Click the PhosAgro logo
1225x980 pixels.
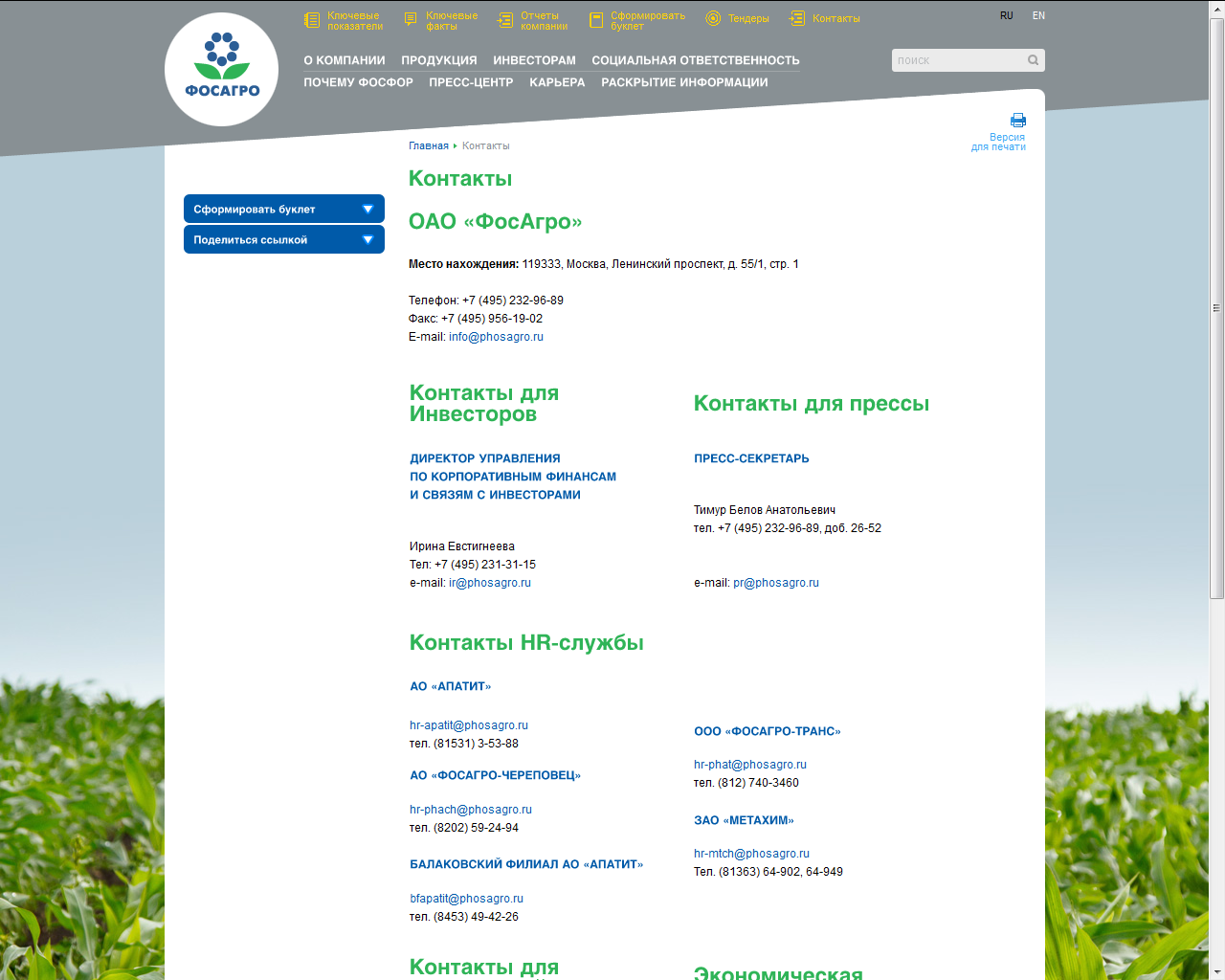[222, 69]
